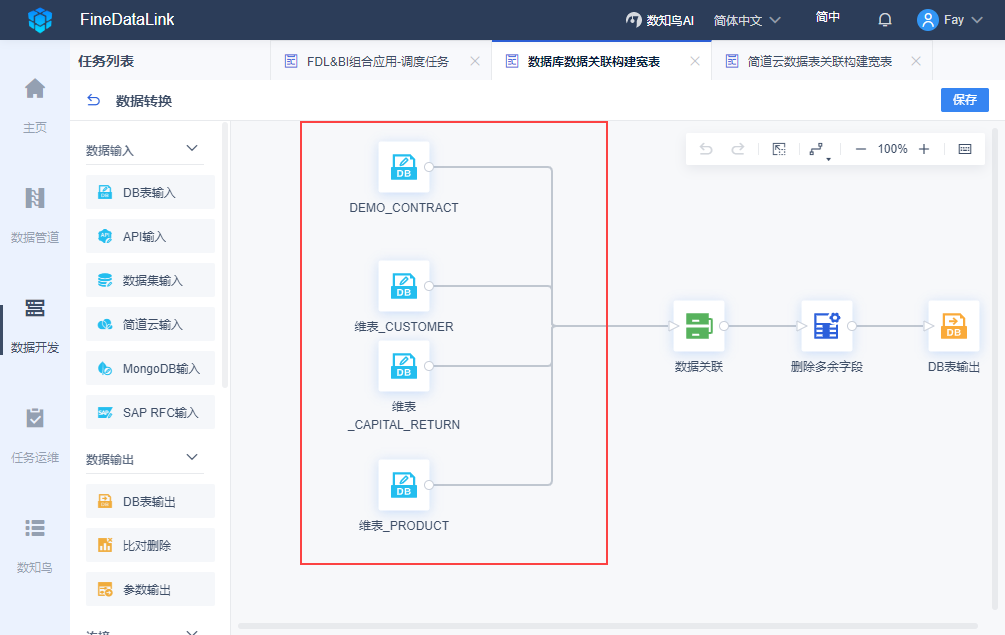Choose SAP RFC输入 operator from palette
This screenshot has height=635, width=1005.
click(x=150, y=412)
